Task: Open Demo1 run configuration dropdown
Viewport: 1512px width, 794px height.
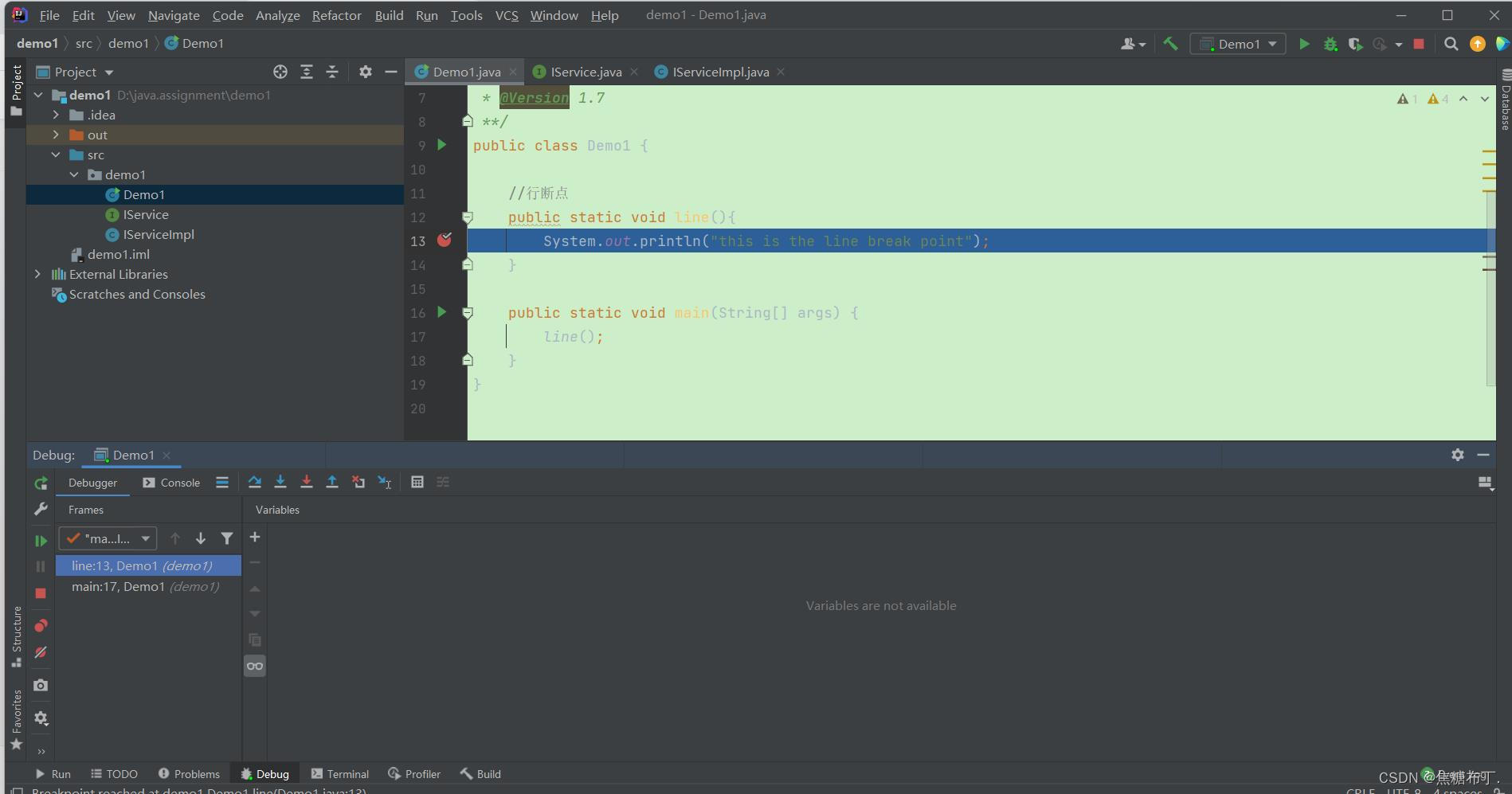Action: tap(1238, 44)
